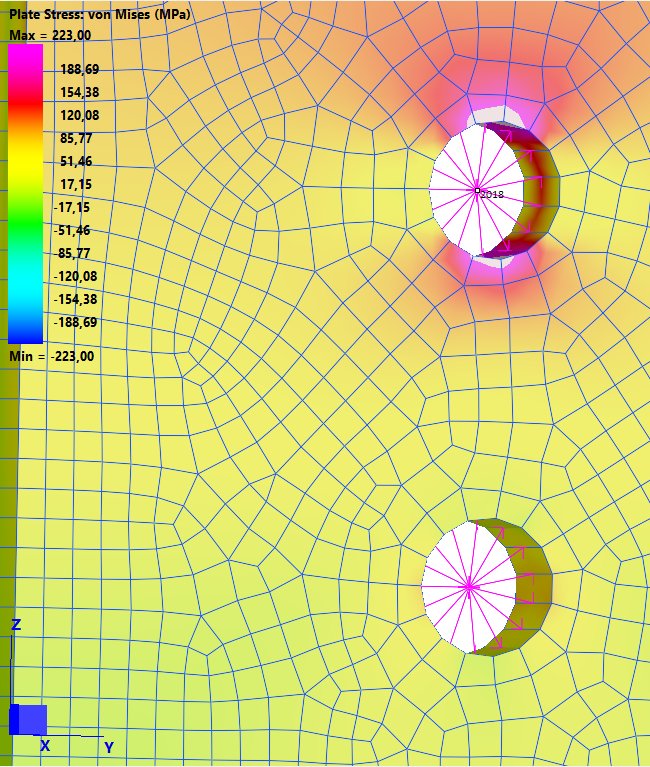Click the Z axis label of the triad
The height and width of the screenshot is (767, 650).
16,625
